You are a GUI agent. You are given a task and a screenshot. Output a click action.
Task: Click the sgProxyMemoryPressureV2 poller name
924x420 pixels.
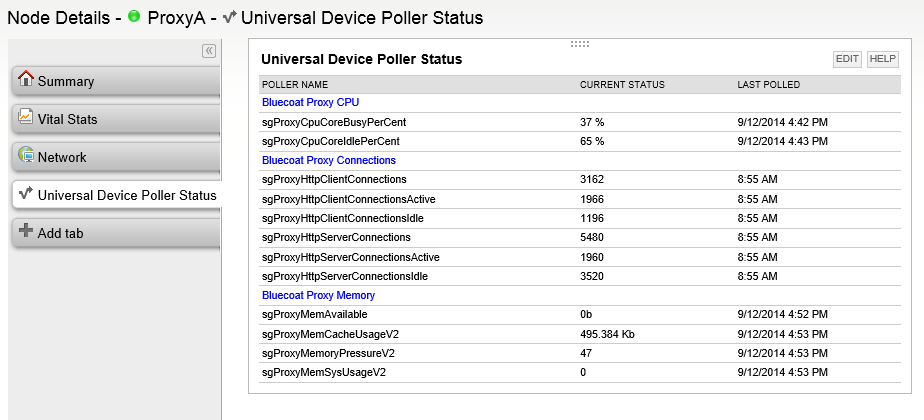click(328, 353)
